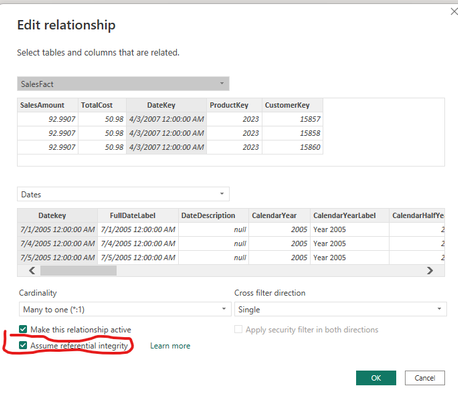Open the Learn more link
Viewport: 458px width, 400px height.
pos(170,346)
